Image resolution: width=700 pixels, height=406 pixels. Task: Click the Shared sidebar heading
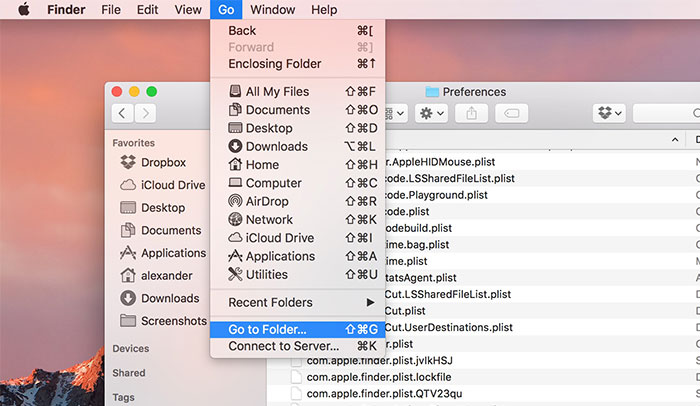129,373
